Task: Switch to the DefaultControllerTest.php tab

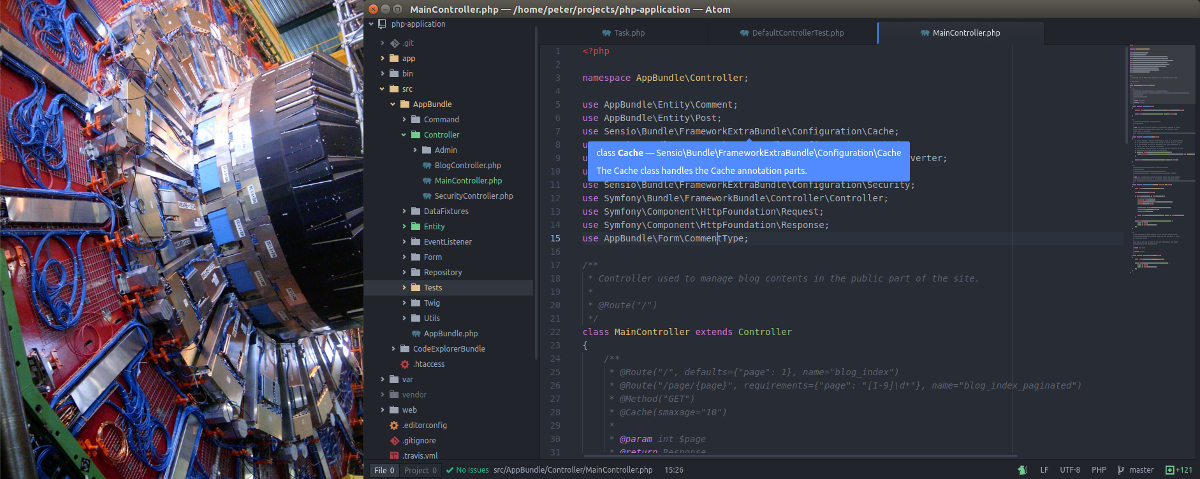Action: tap(792, 33)
